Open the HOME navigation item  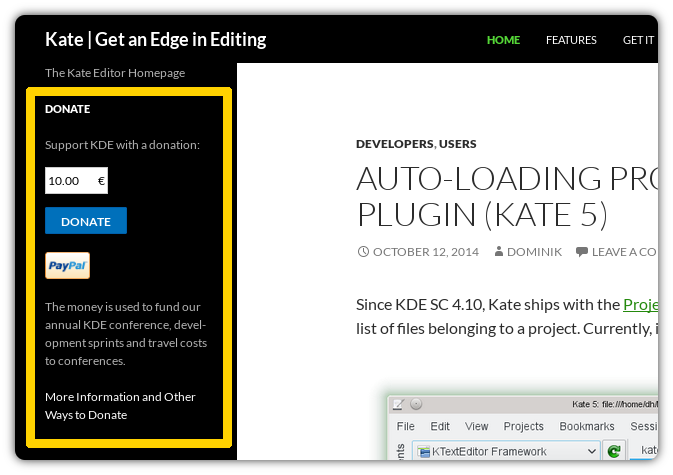coord(503,40)
